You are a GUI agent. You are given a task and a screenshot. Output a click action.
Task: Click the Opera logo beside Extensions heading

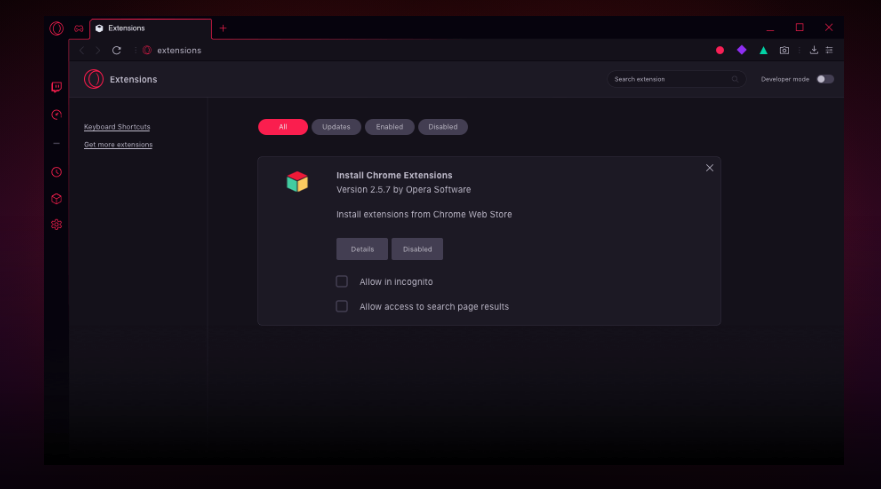(x=94, y=79)
